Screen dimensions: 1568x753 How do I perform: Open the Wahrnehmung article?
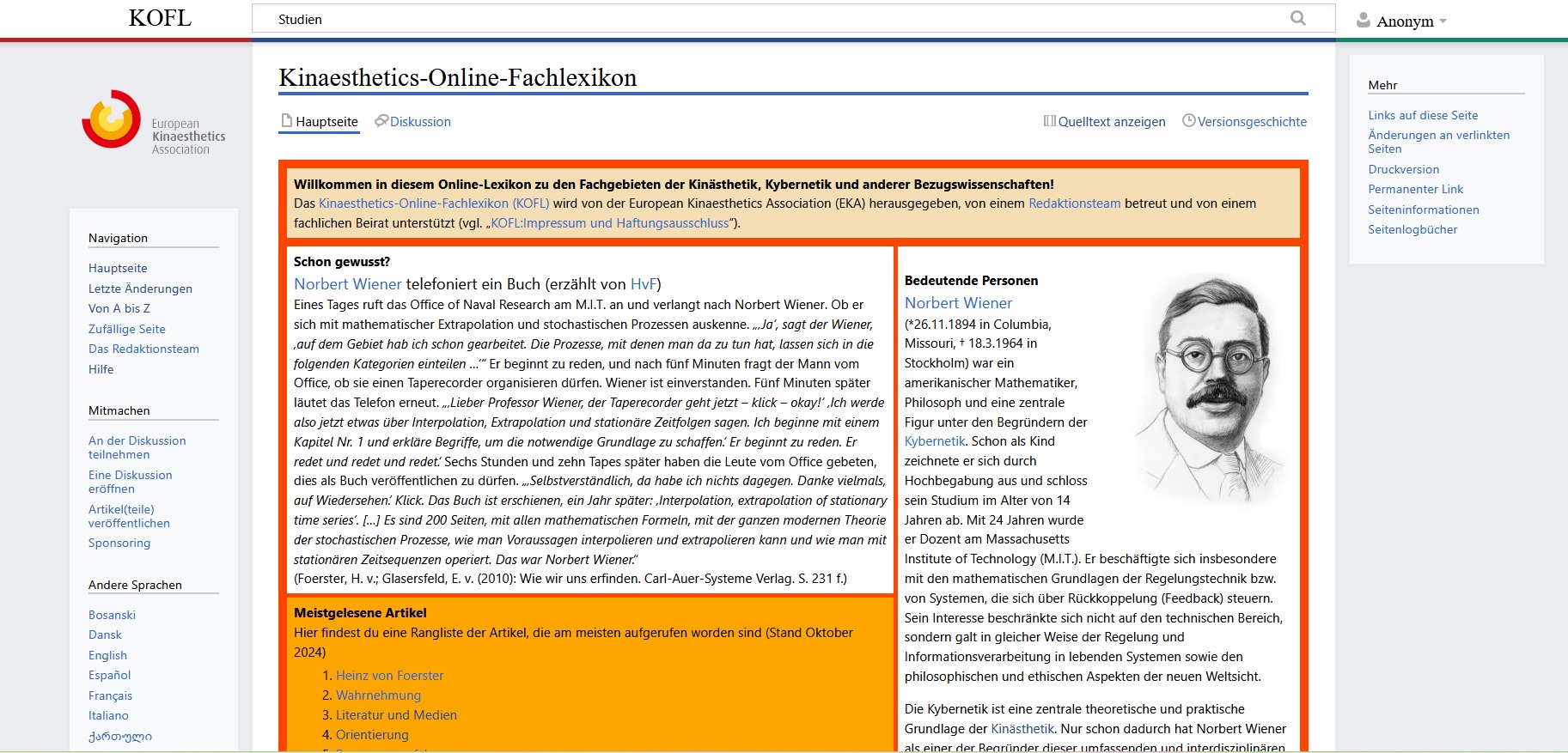378,695
